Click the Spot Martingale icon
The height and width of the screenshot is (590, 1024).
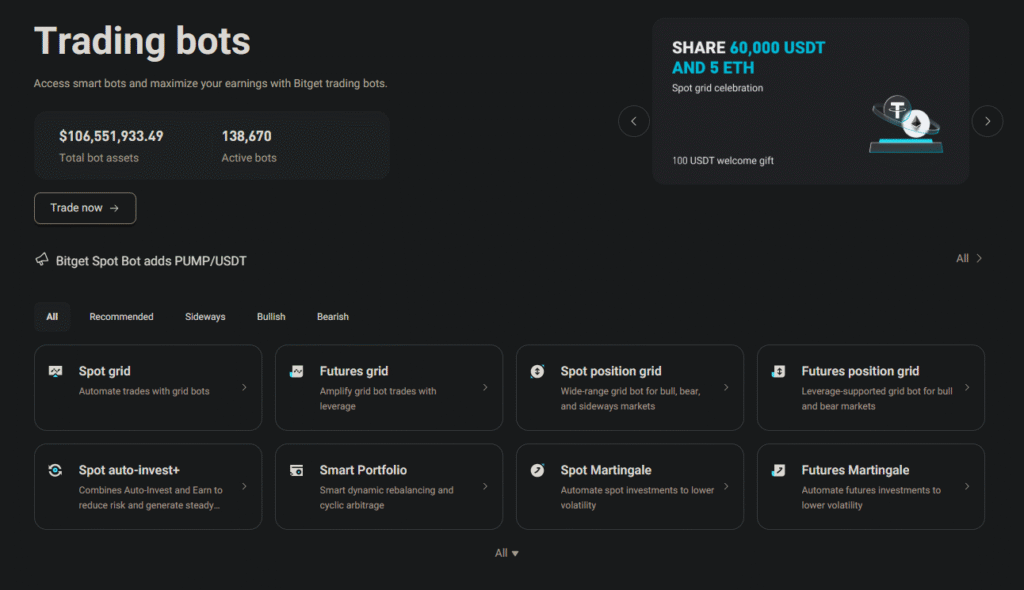[x=537, y=470]
